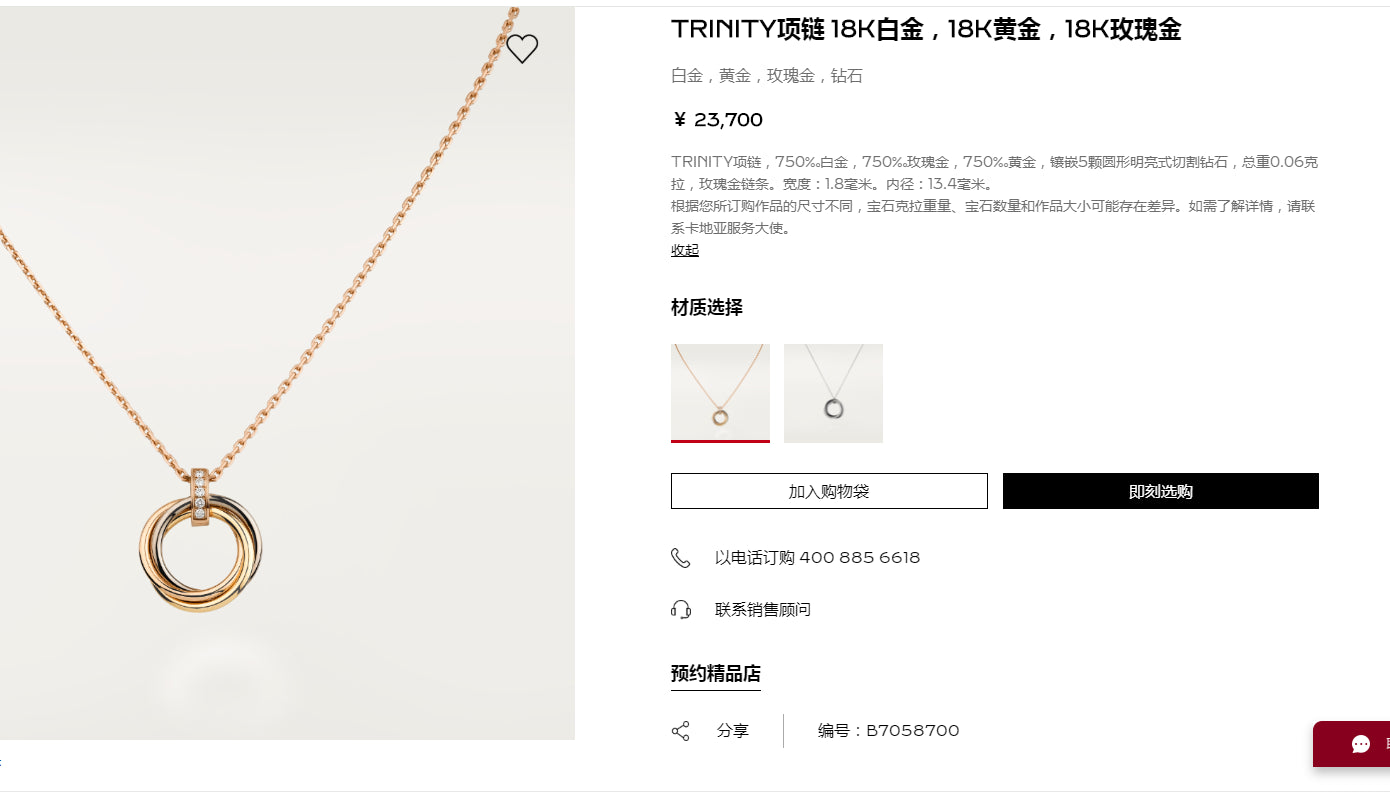Click the product description paragraph text
Image resolution: width=1390 pixels, height=794 pixels.
click(995, 195)
